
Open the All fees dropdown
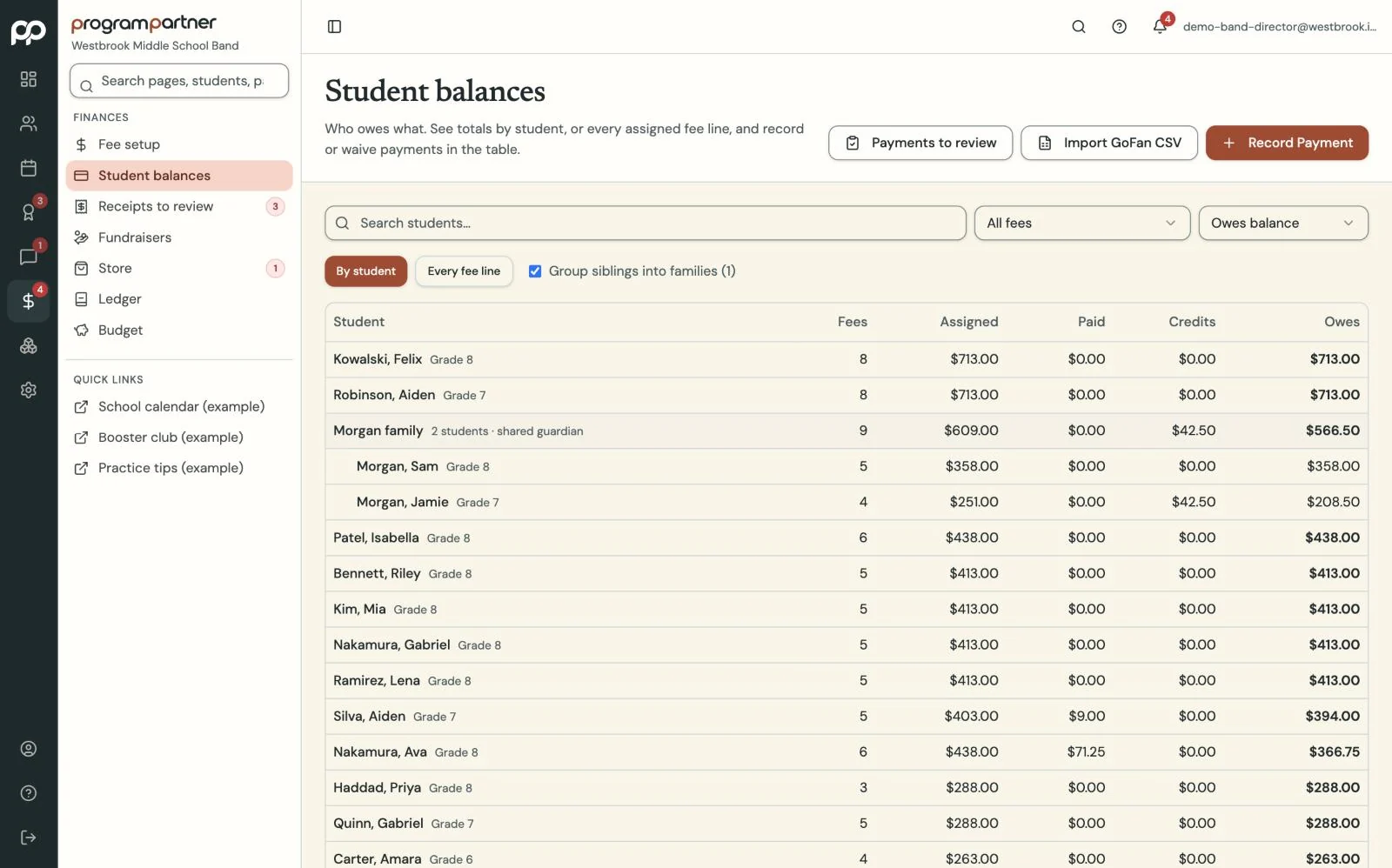pos(1082,223)
